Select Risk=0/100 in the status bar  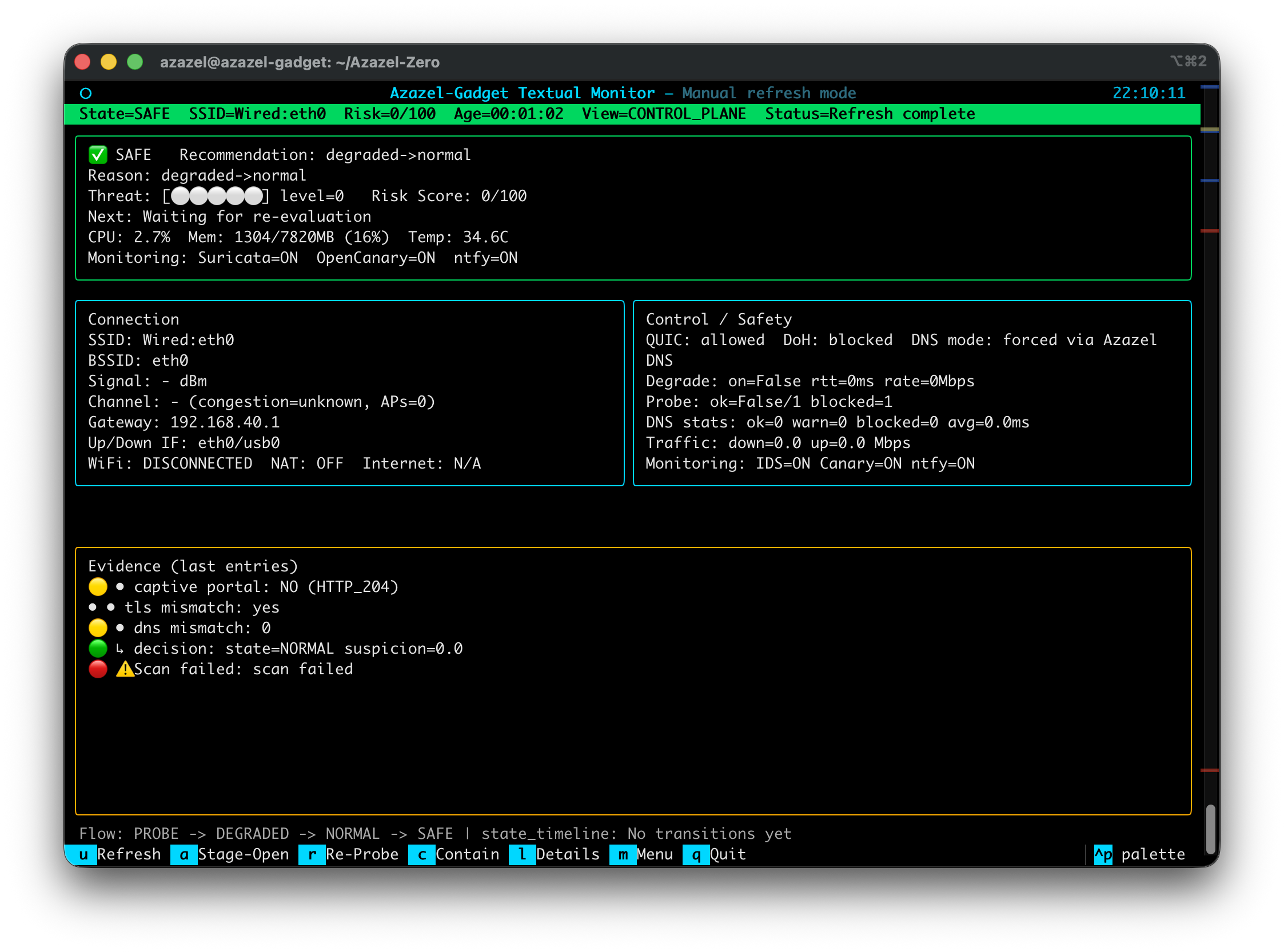coord(390,114)
